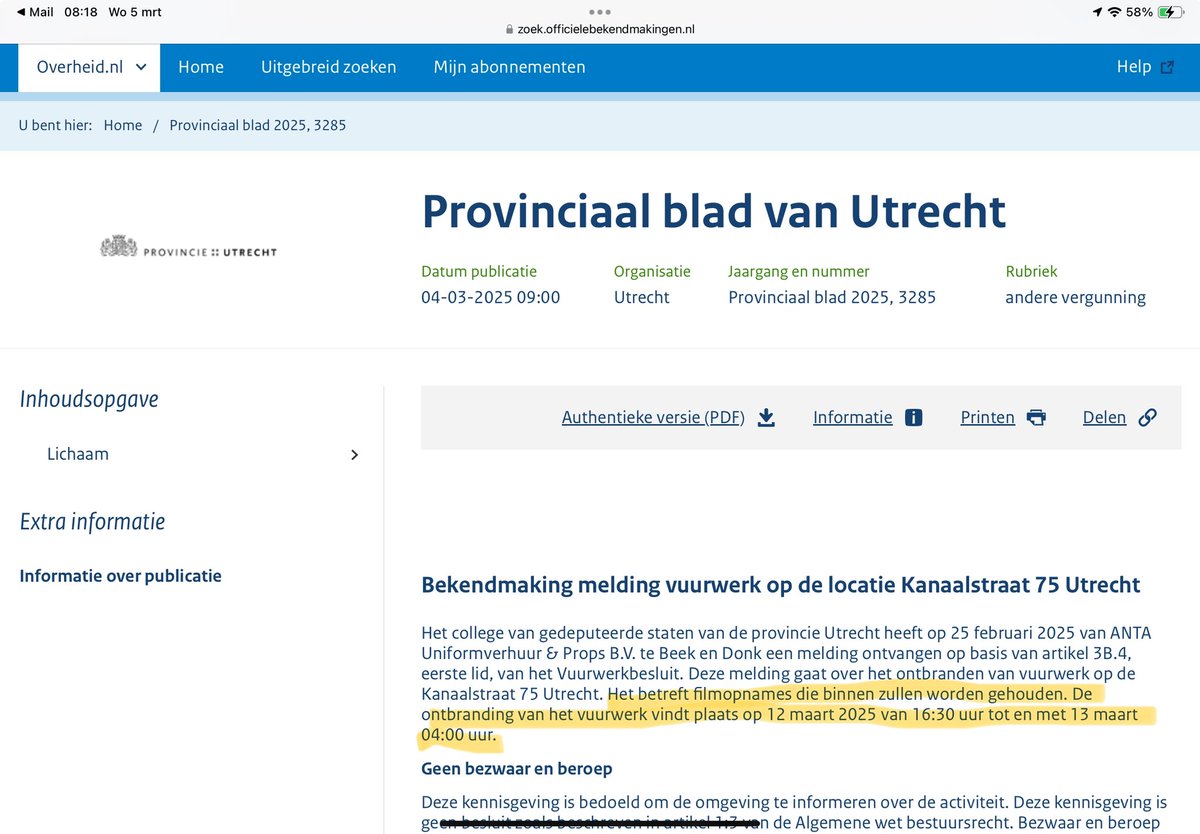Image resolution: width=1200 pixels, height=834 pixels.
Task: Click Home in the breadcrumb trail
Action: [122, 125]
